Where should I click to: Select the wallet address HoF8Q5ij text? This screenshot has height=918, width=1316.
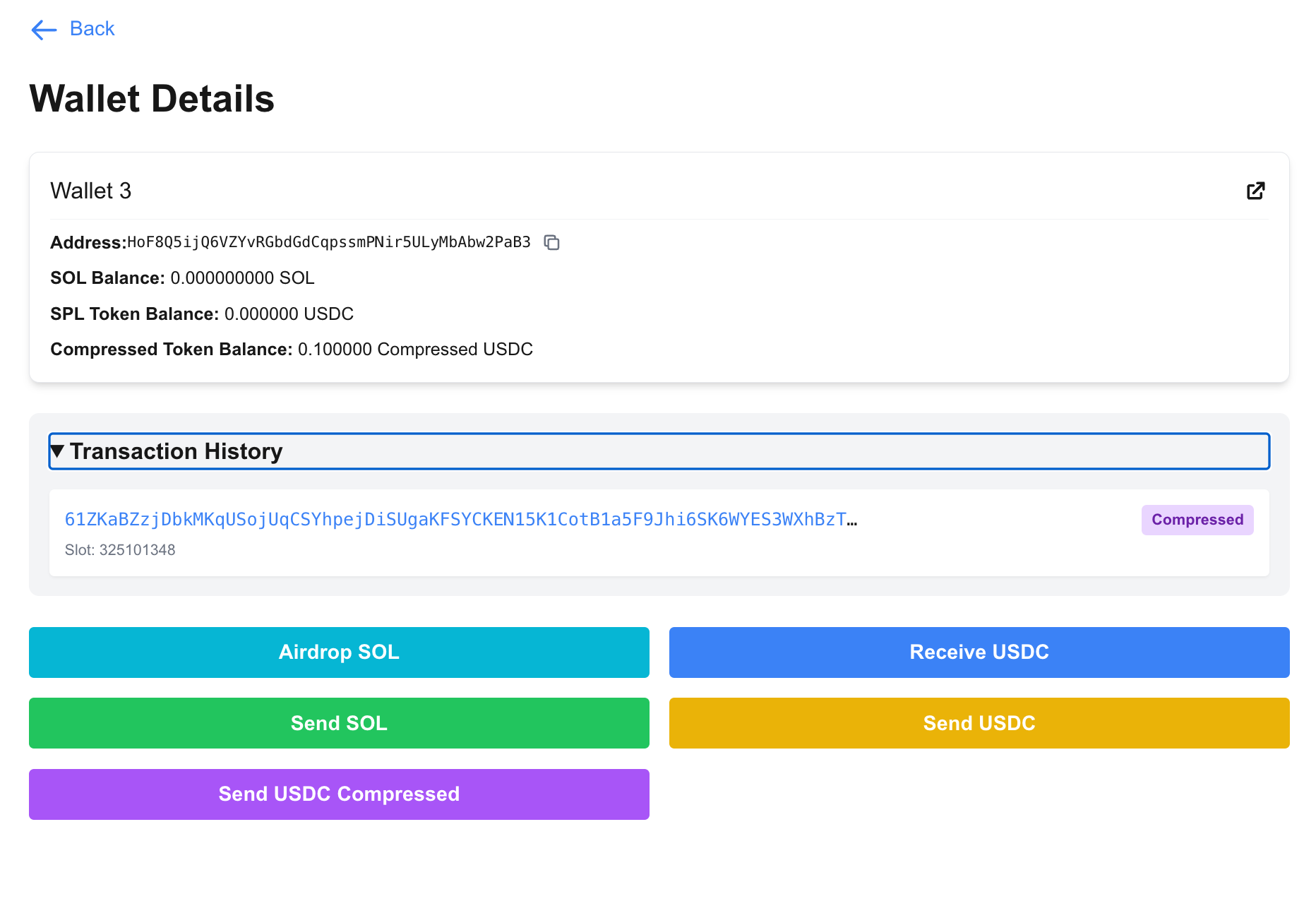329,242
